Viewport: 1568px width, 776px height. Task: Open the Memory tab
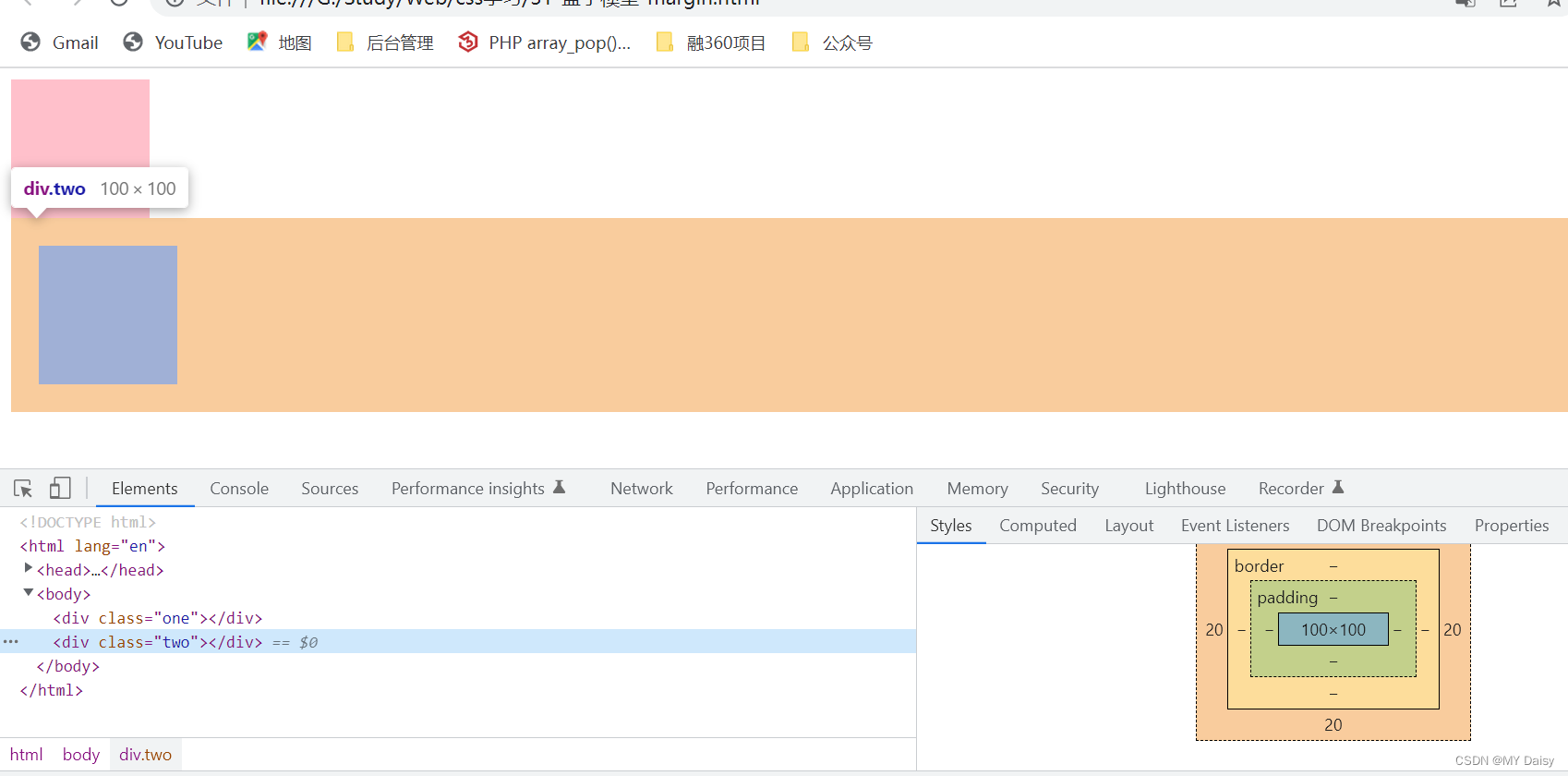[977, 489]
